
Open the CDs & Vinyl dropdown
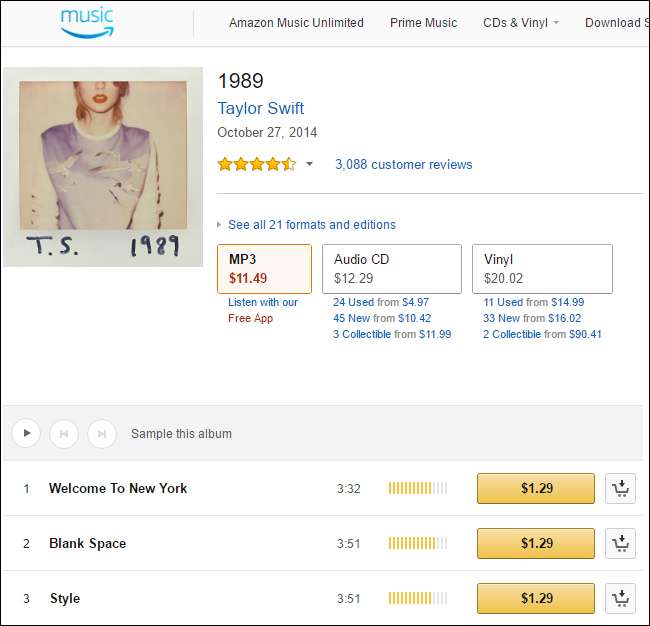tap(520, 23)
